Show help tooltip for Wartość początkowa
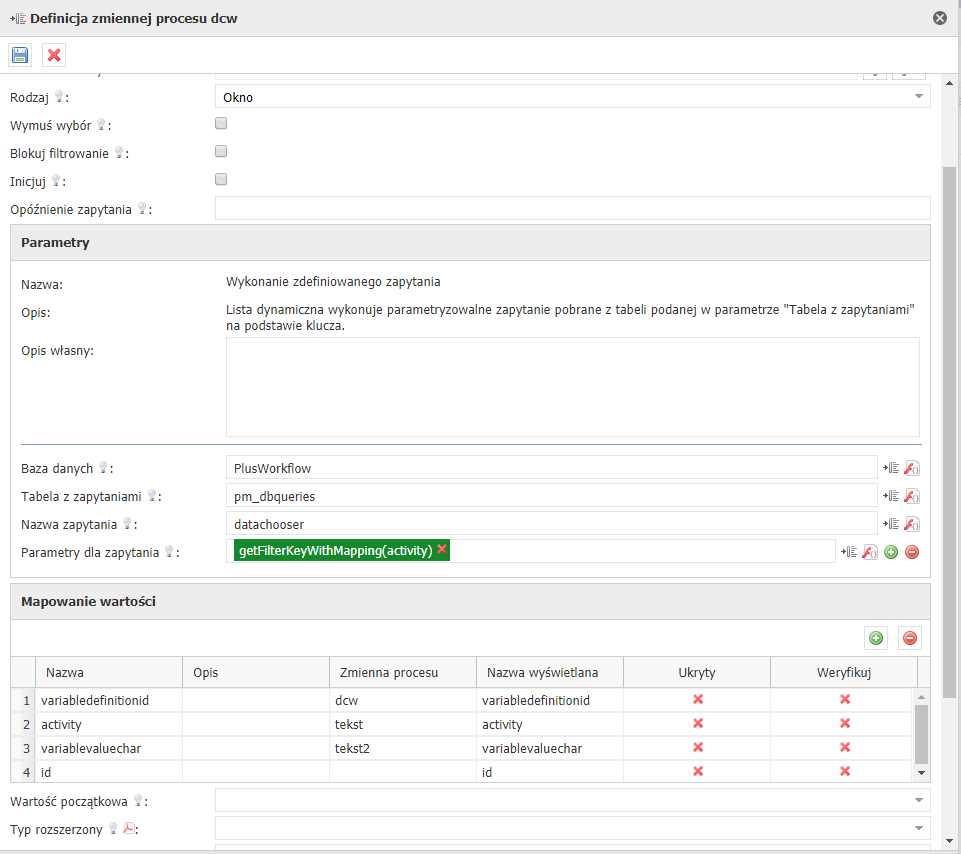This screenshot has width=961, height=854. tap(138, 801)
